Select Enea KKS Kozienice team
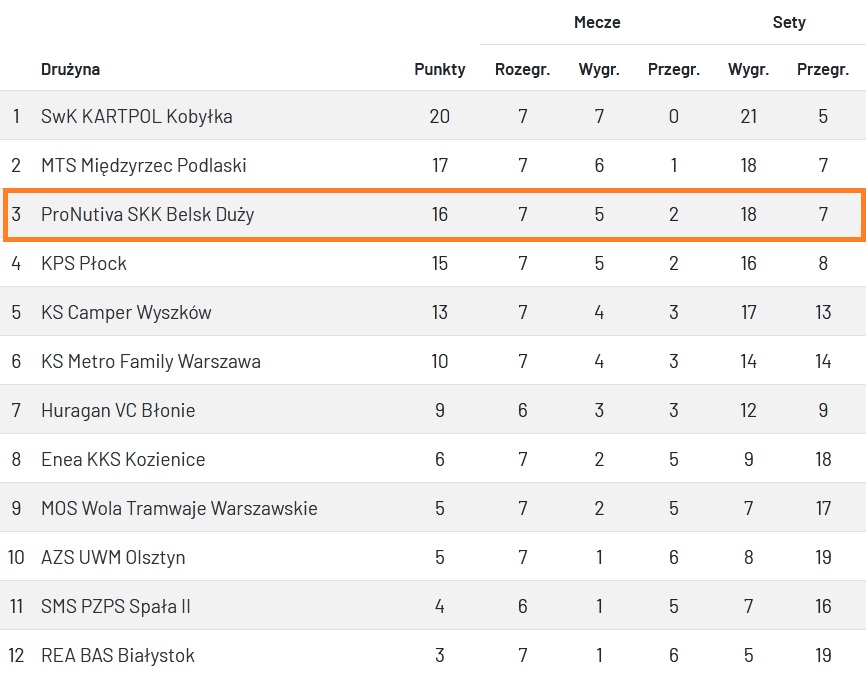 tap(123, 459)
